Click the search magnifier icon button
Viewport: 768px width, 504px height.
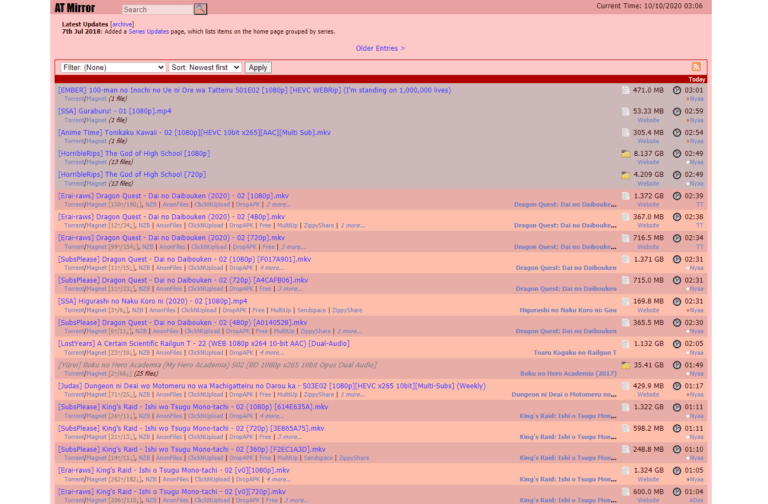click(x=201, y=9)
